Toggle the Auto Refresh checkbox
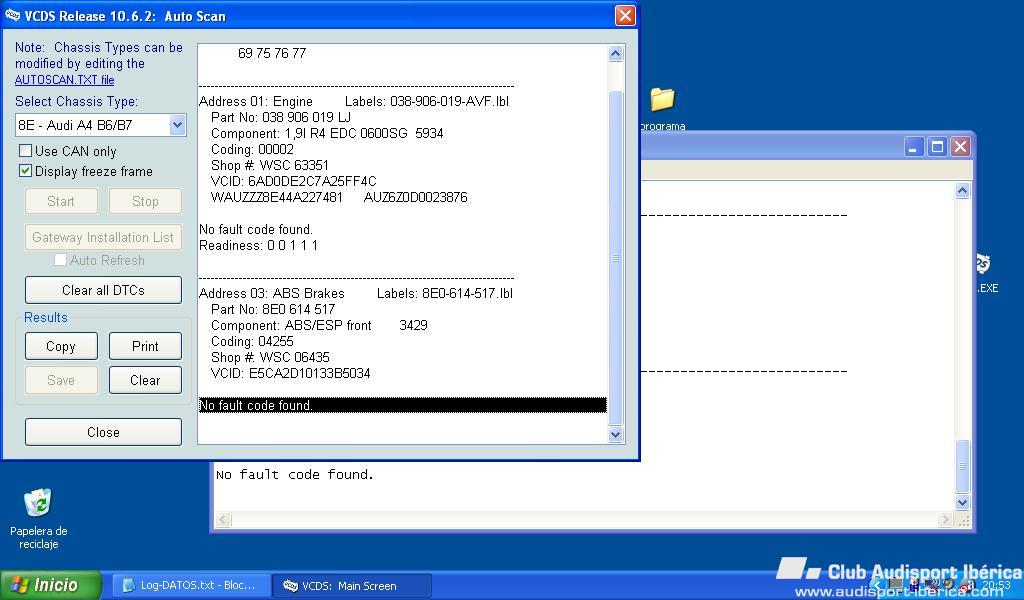1024x600 pixels. 60,260
